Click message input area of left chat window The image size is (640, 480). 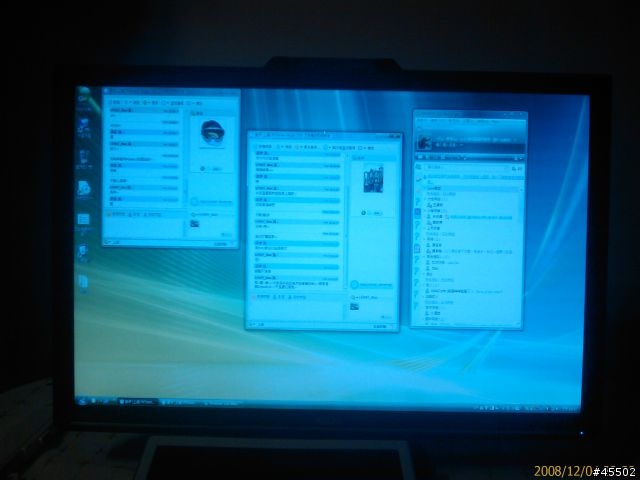point(144,229)
